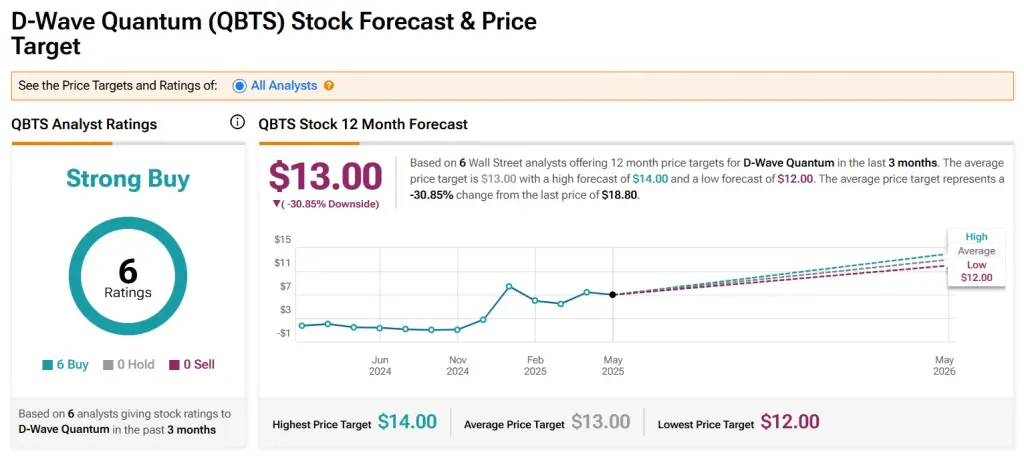
Task: Click the QBTS Analyst Ratings heading
Action: [84, 124]
